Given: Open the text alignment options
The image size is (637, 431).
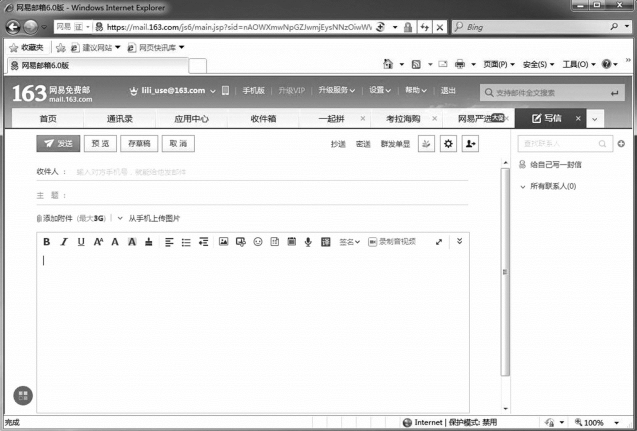Looking at the screenshot, I should 169,242.
